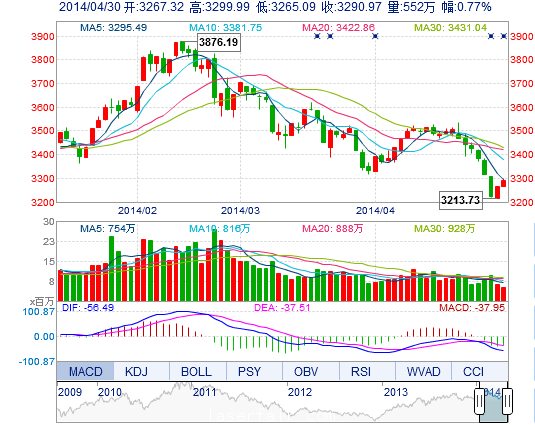Select the BOLL indicator tab
This screenshot has height=425, width=535.
point(198,371)
